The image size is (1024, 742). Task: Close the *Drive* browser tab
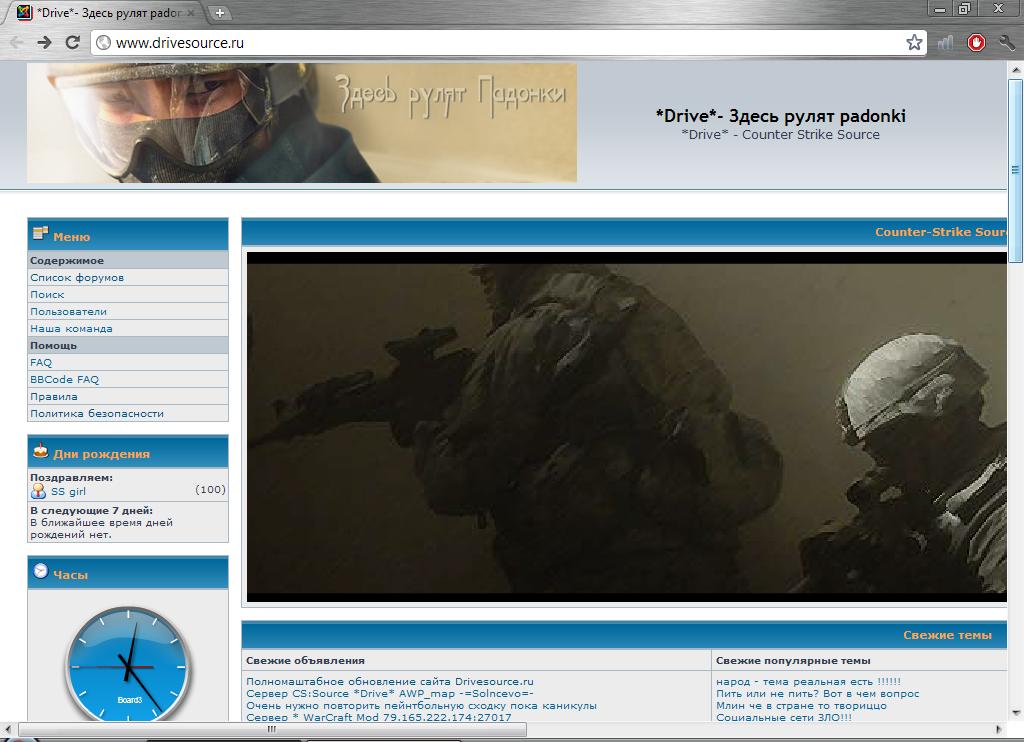coord(191,13)
